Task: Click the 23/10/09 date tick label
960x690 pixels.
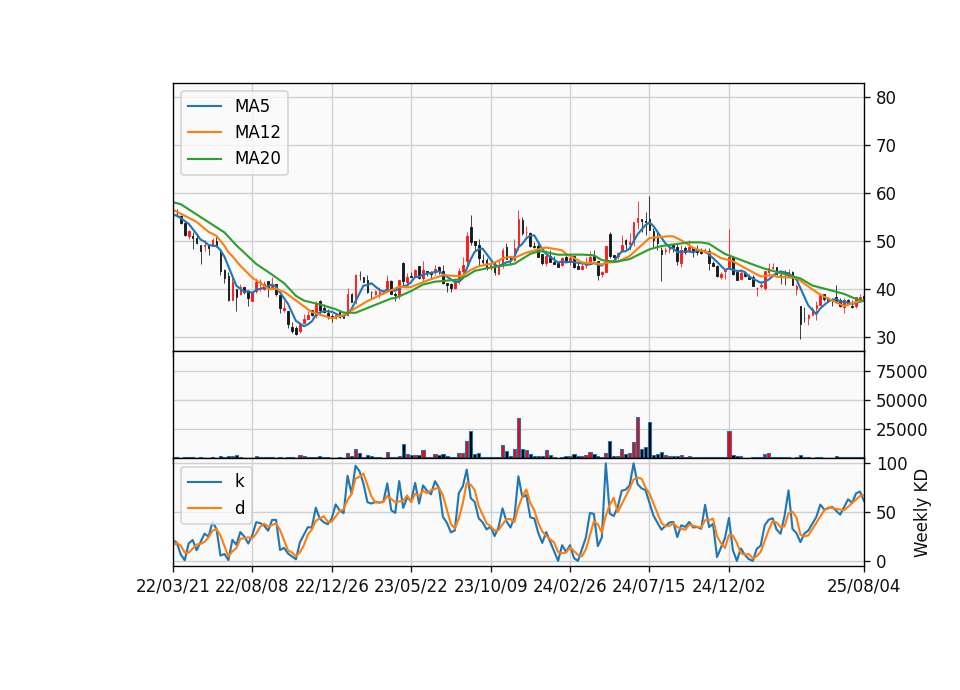Action: pyautogui.click(x=490, y=586)
